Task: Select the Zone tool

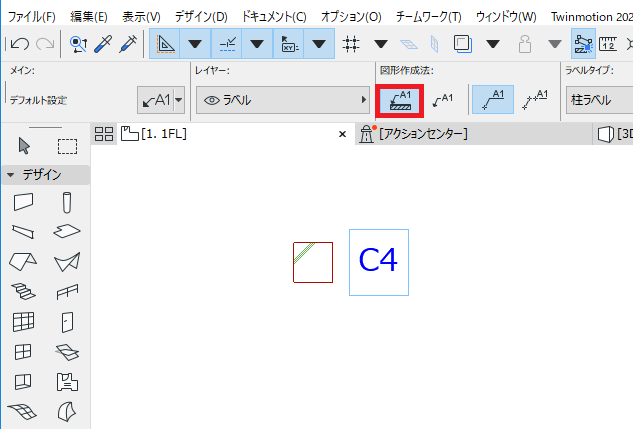Action: [x=67, y=382]
